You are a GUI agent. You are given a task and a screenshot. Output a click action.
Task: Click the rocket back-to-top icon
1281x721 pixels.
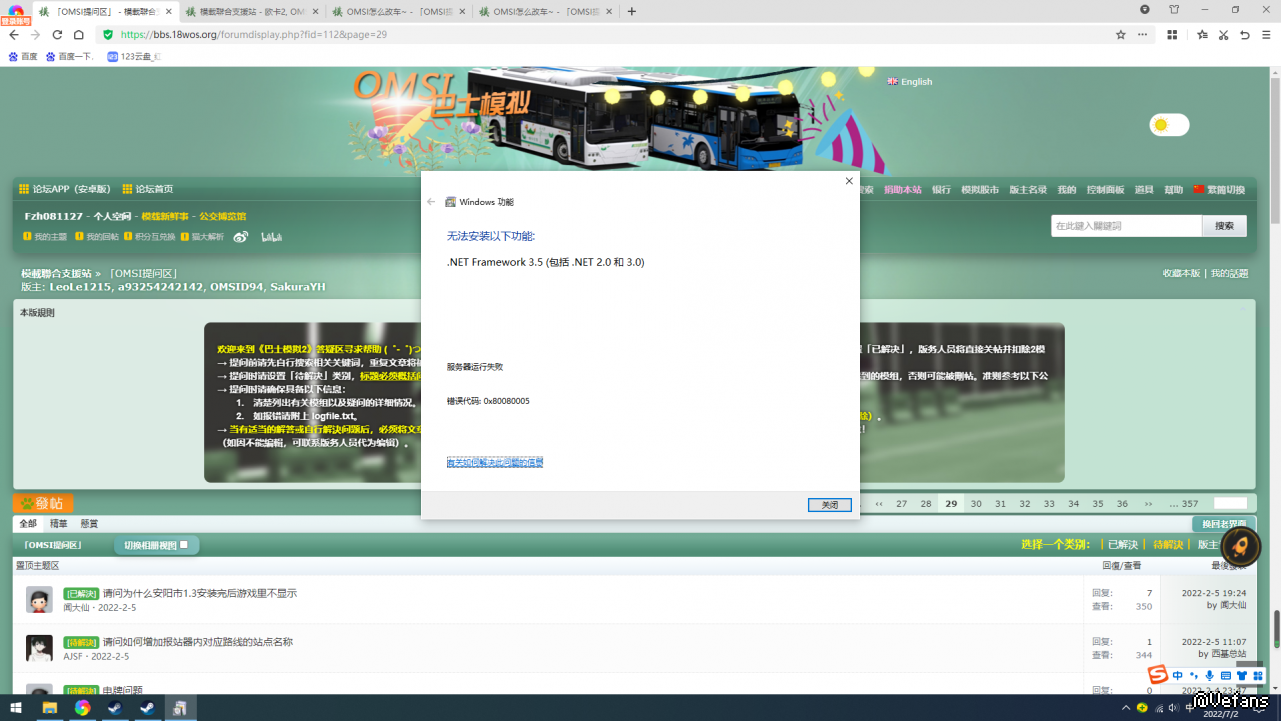tap(1240, 547)
